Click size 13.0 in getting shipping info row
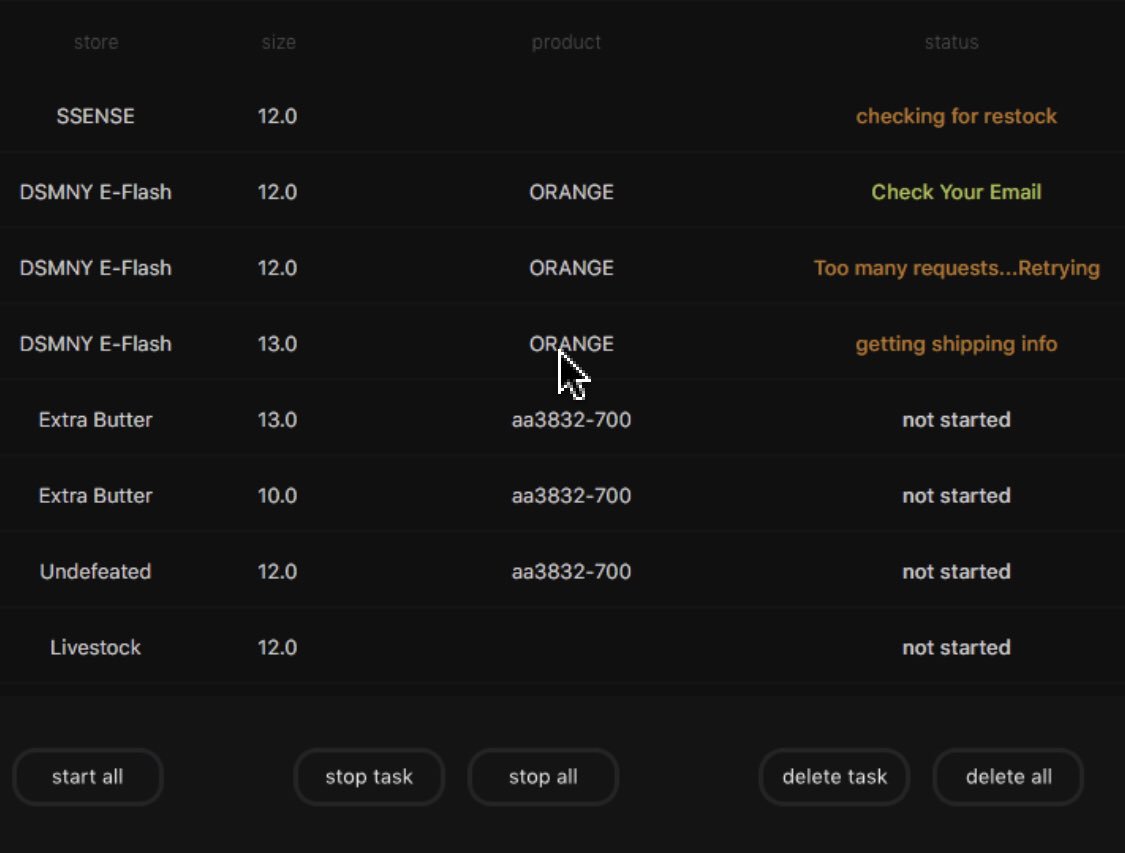This screenshot has height=853, width=1125. [278, 344]
